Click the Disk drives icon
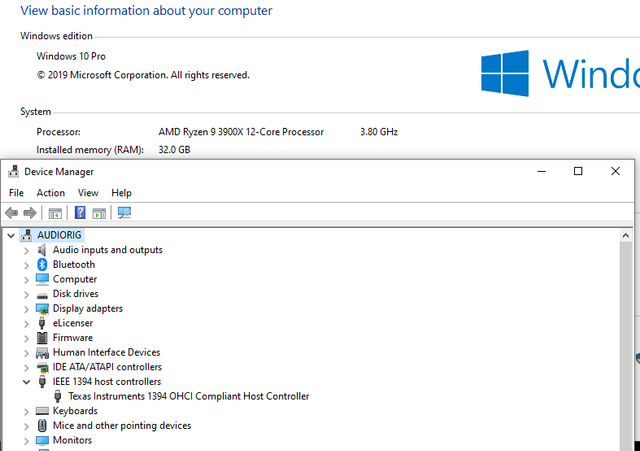Image resolution: width=640 pixels, height=451 pixels. 42,295
